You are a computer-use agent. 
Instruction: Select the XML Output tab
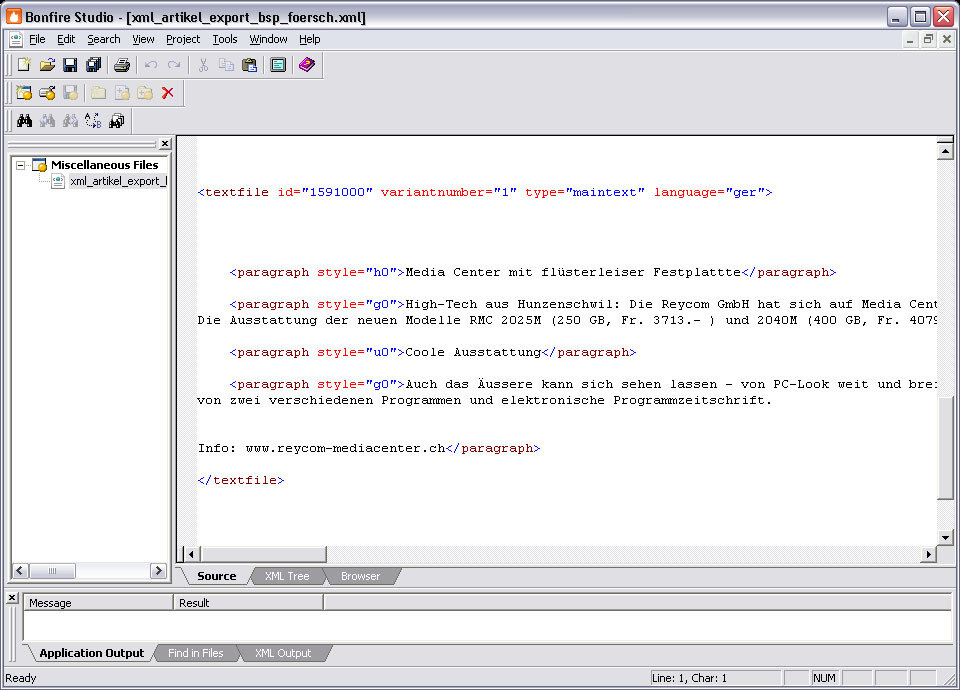(x=283, y=653)
